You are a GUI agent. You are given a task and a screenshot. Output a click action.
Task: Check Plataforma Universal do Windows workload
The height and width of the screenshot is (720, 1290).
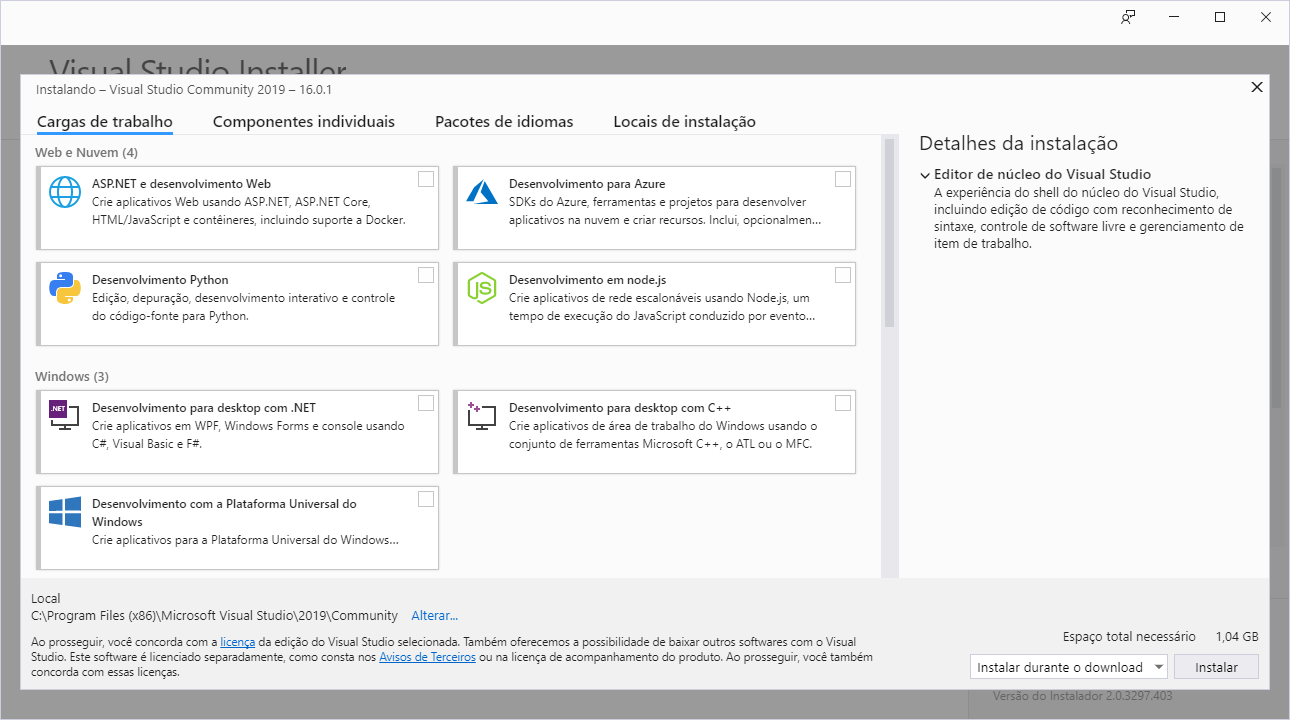[x=426, y=499]
